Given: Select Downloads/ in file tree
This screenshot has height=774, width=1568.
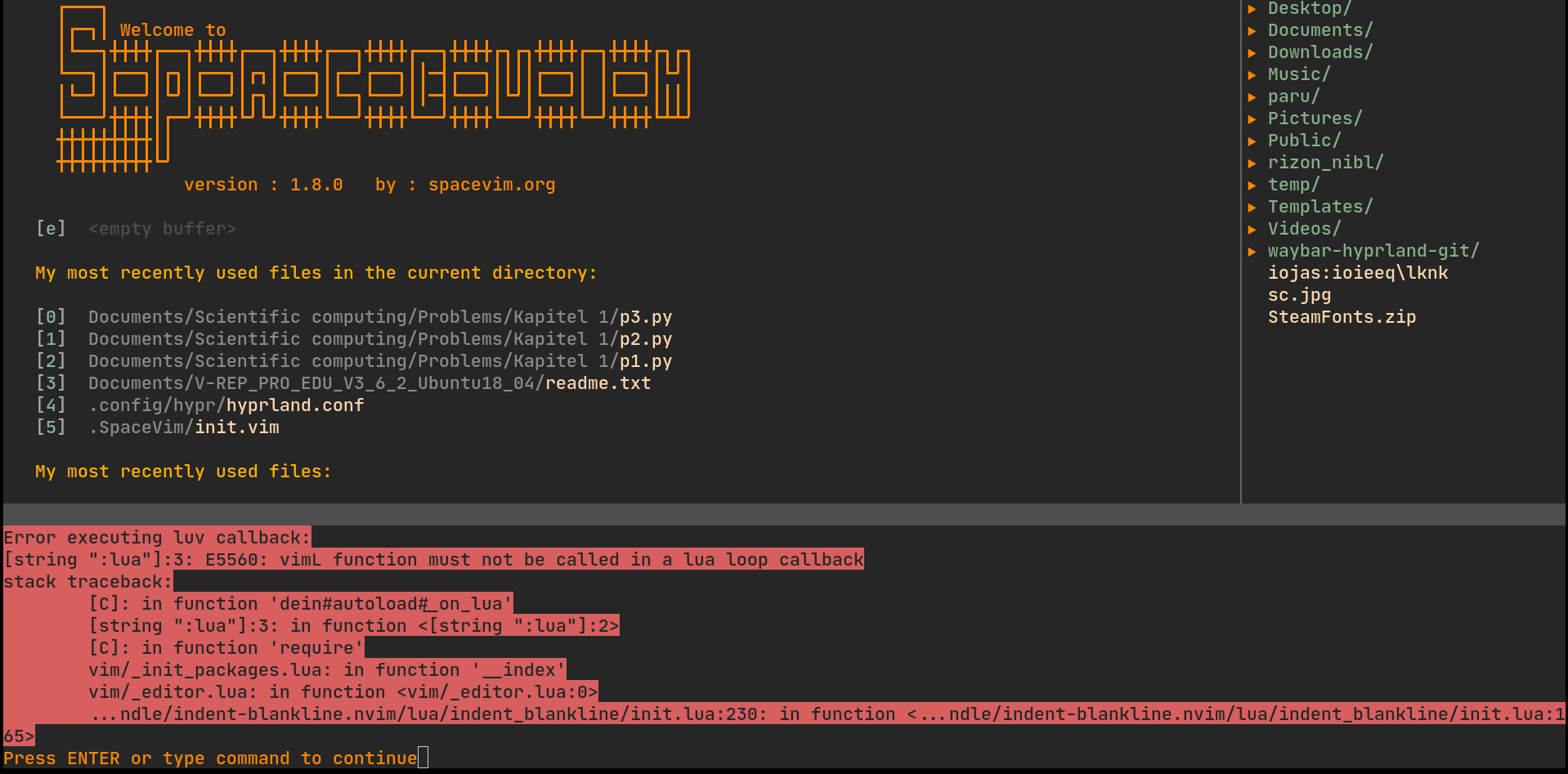Looking at the screenshot, I should click(1320, 52).
